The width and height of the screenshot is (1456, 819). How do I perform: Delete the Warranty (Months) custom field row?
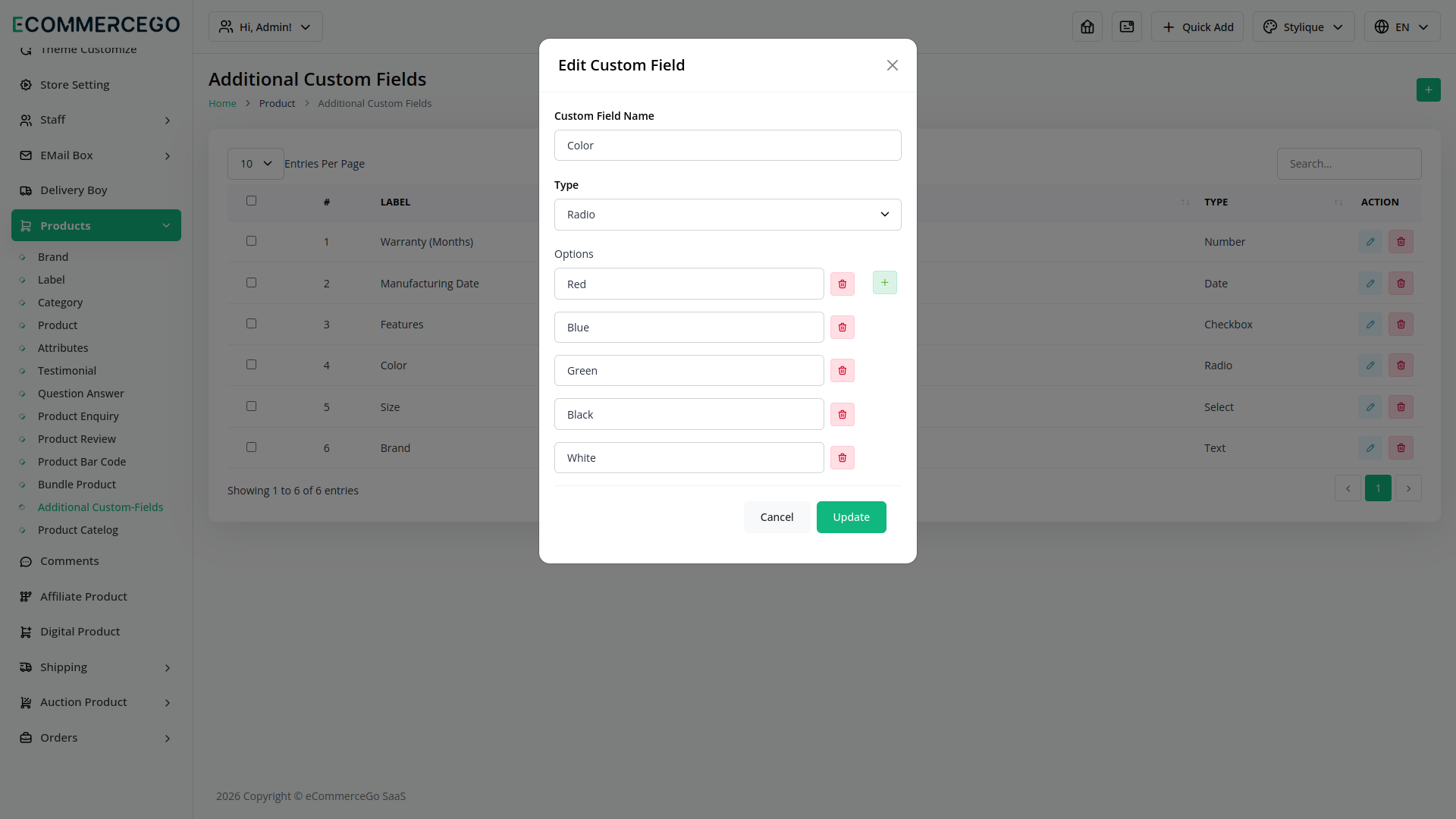pyautogui.click(x=1401, y=242)
